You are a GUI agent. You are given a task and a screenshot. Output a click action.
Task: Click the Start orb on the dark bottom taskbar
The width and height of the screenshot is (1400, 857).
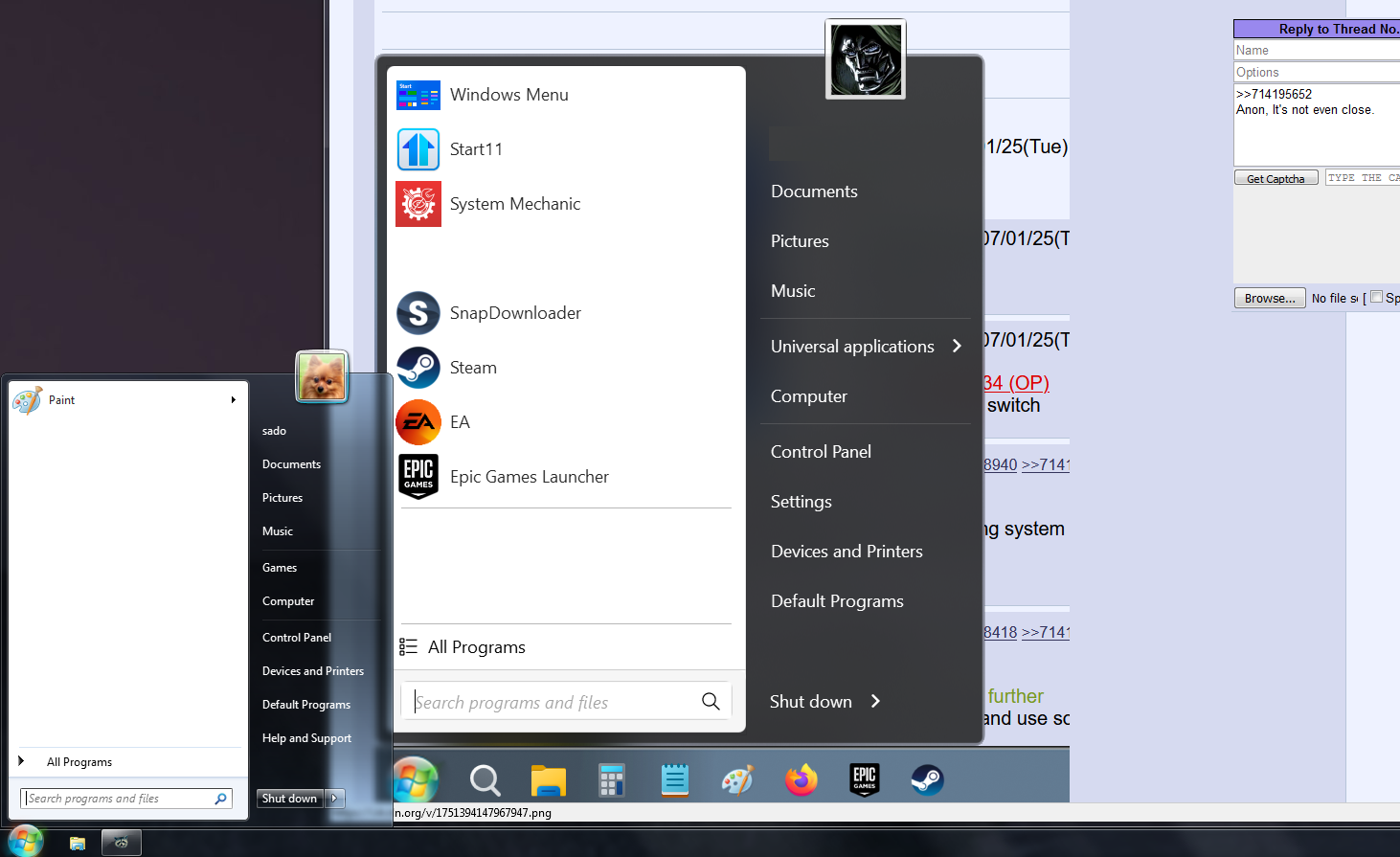[25, 842]
